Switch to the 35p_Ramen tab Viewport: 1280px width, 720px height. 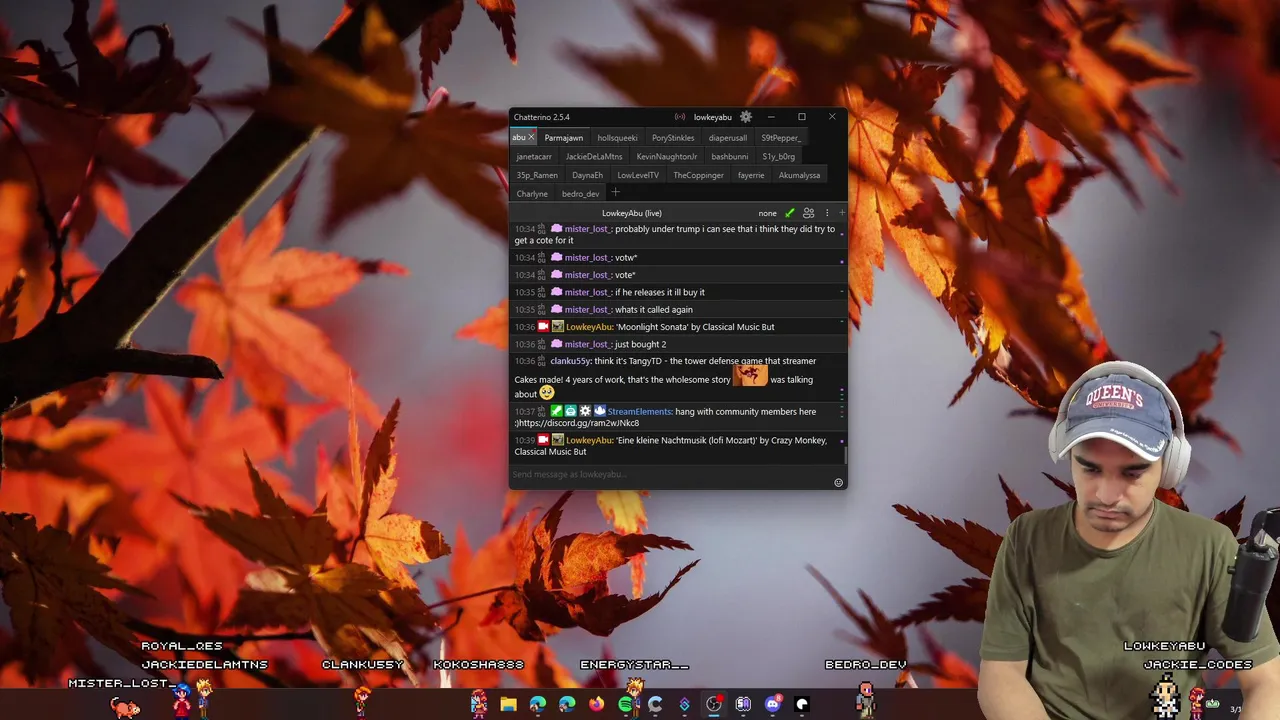(x=537, y=175)
